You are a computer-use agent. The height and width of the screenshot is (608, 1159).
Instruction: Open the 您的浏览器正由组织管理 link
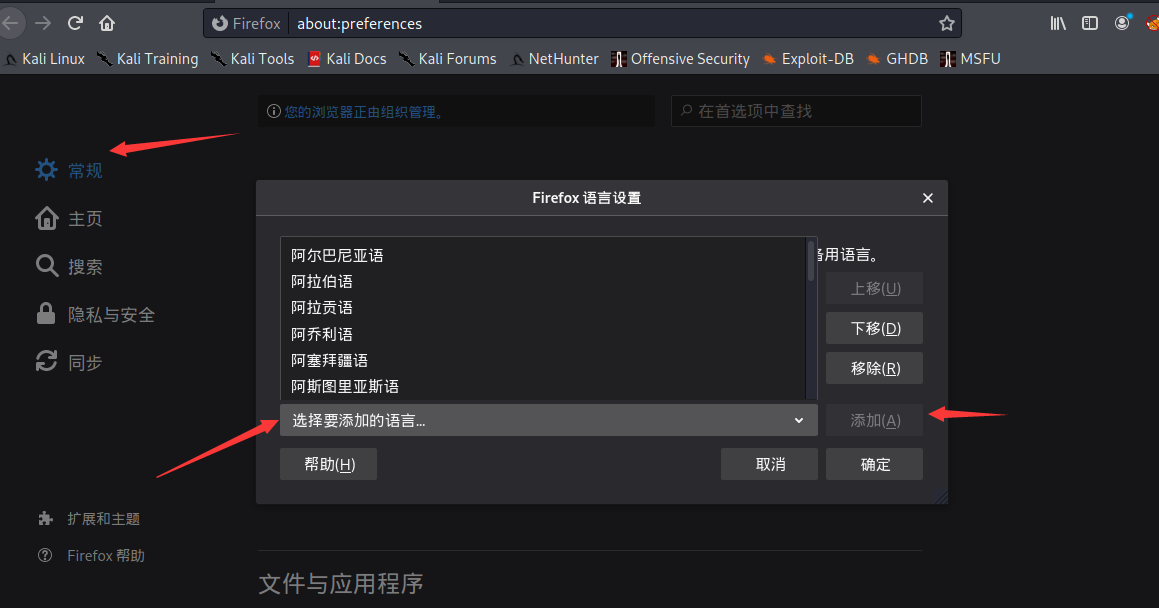(364, 112)
